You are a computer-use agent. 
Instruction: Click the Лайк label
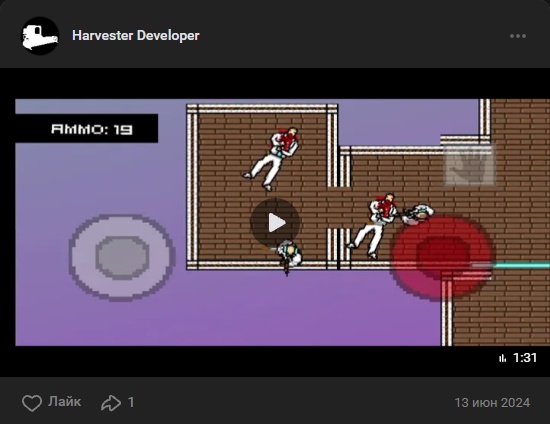(65, 402)
